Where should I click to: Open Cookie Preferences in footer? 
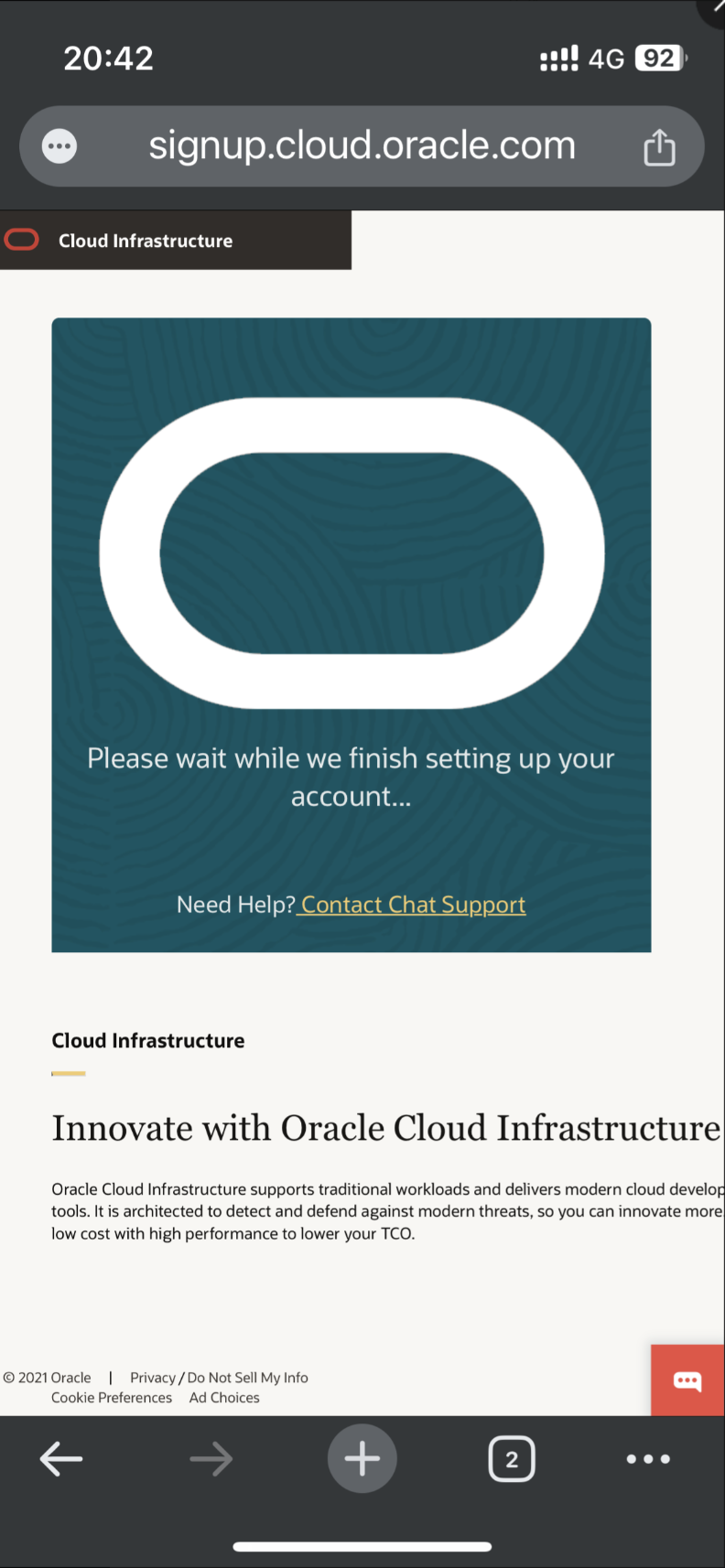point(112,1398)
